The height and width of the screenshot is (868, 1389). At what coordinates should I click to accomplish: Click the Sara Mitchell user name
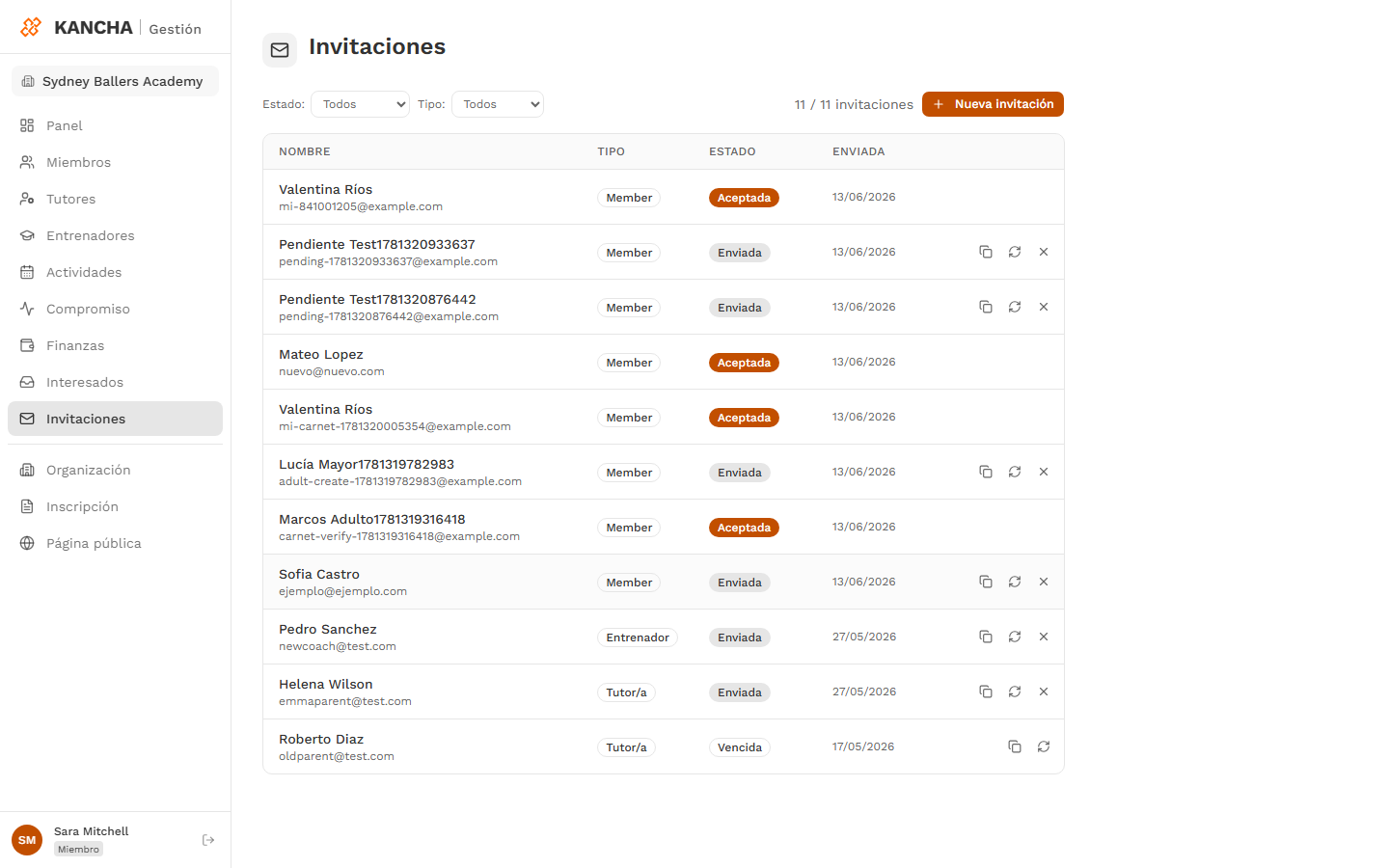[x=91, y=831]
